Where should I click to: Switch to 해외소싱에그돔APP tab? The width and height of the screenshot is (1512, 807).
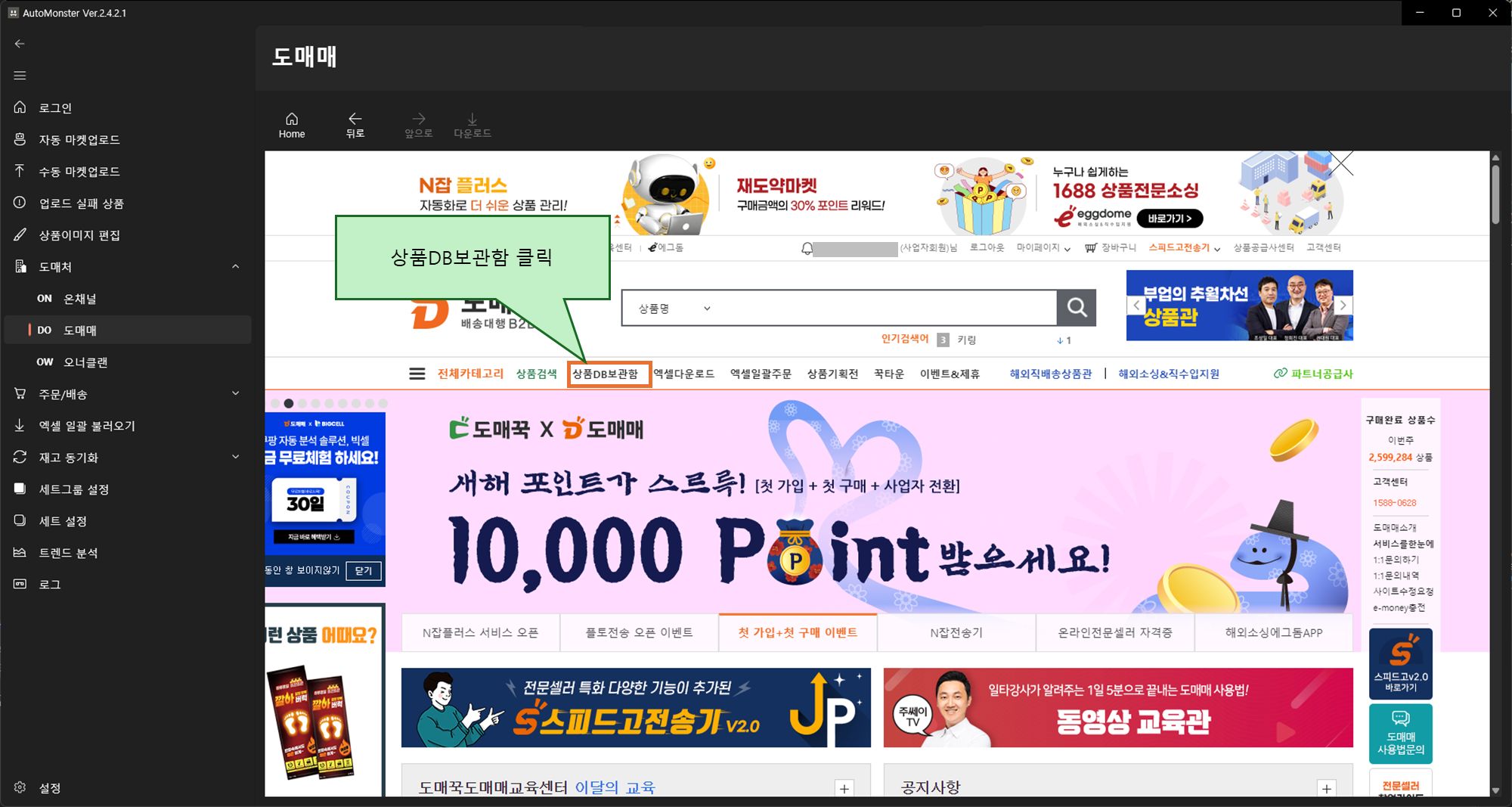coord(1274,633)
